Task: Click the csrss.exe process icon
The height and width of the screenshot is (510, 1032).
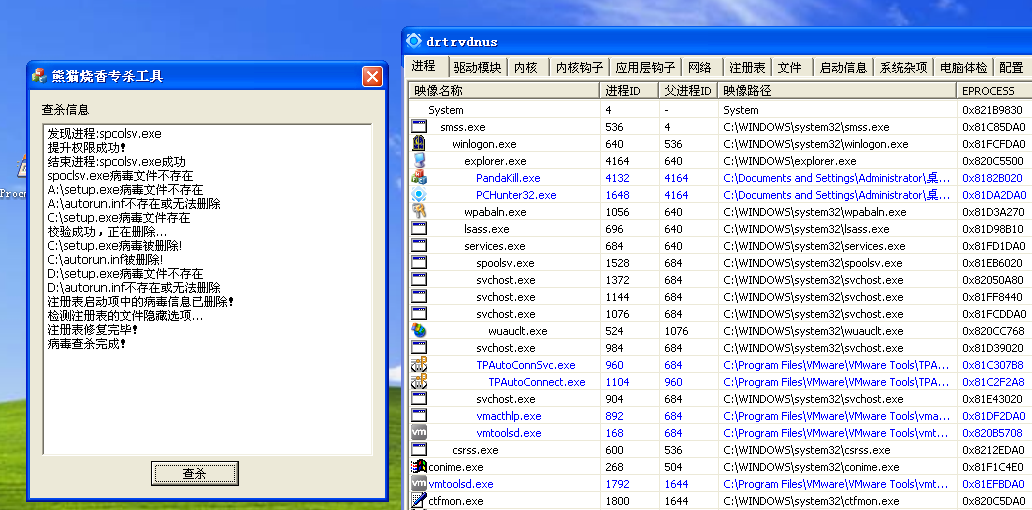Action: 419,450
